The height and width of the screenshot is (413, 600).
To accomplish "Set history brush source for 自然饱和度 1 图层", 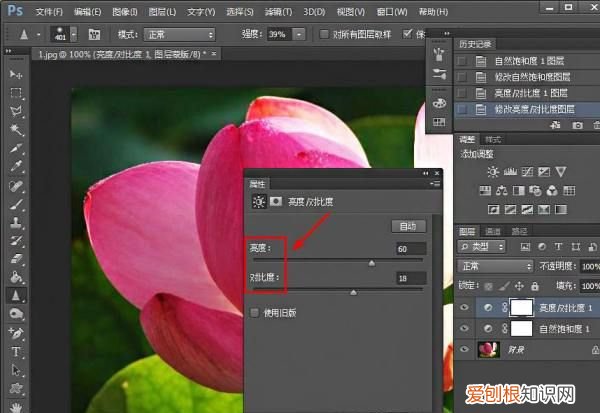I will coord(462,61).
